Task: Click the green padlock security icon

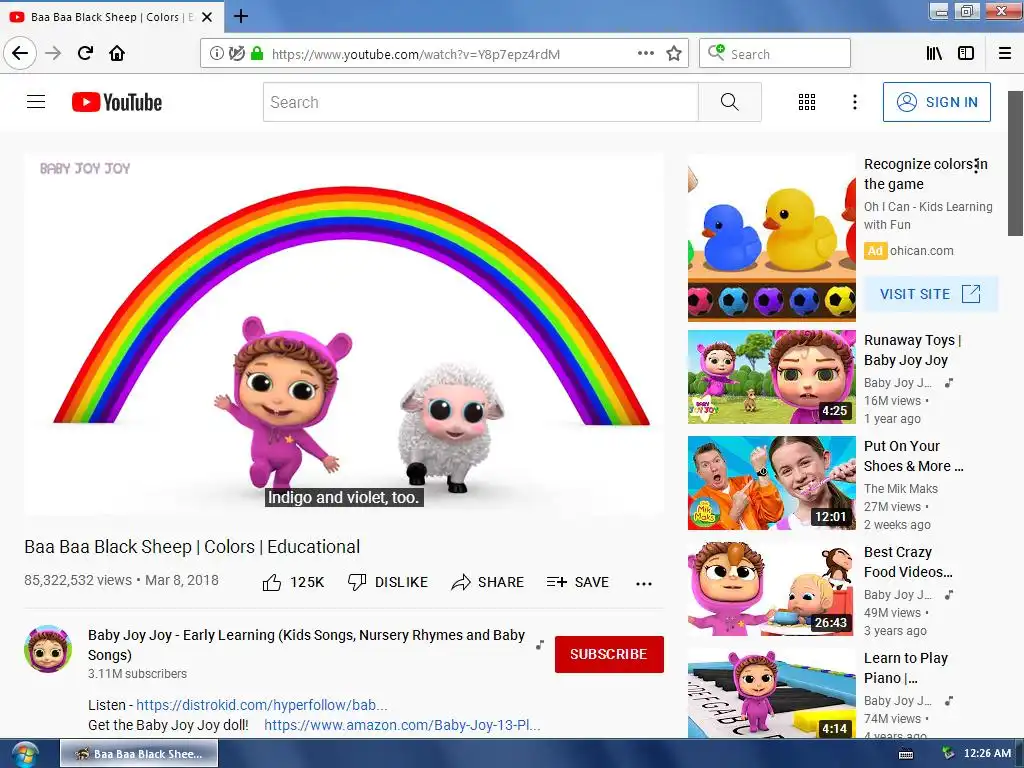Action: [x=257, y=54]
